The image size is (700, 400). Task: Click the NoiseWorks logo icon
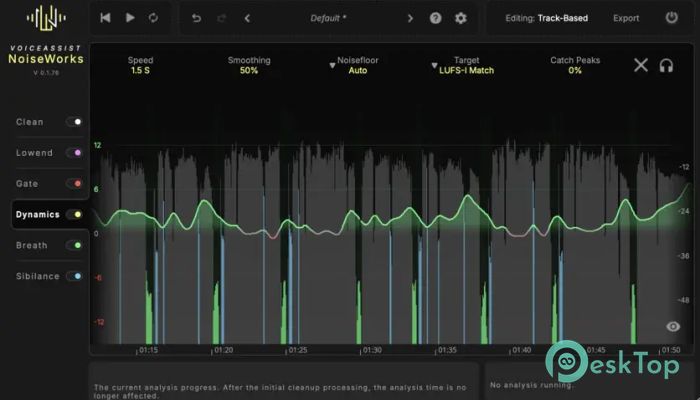coord(46,18)
